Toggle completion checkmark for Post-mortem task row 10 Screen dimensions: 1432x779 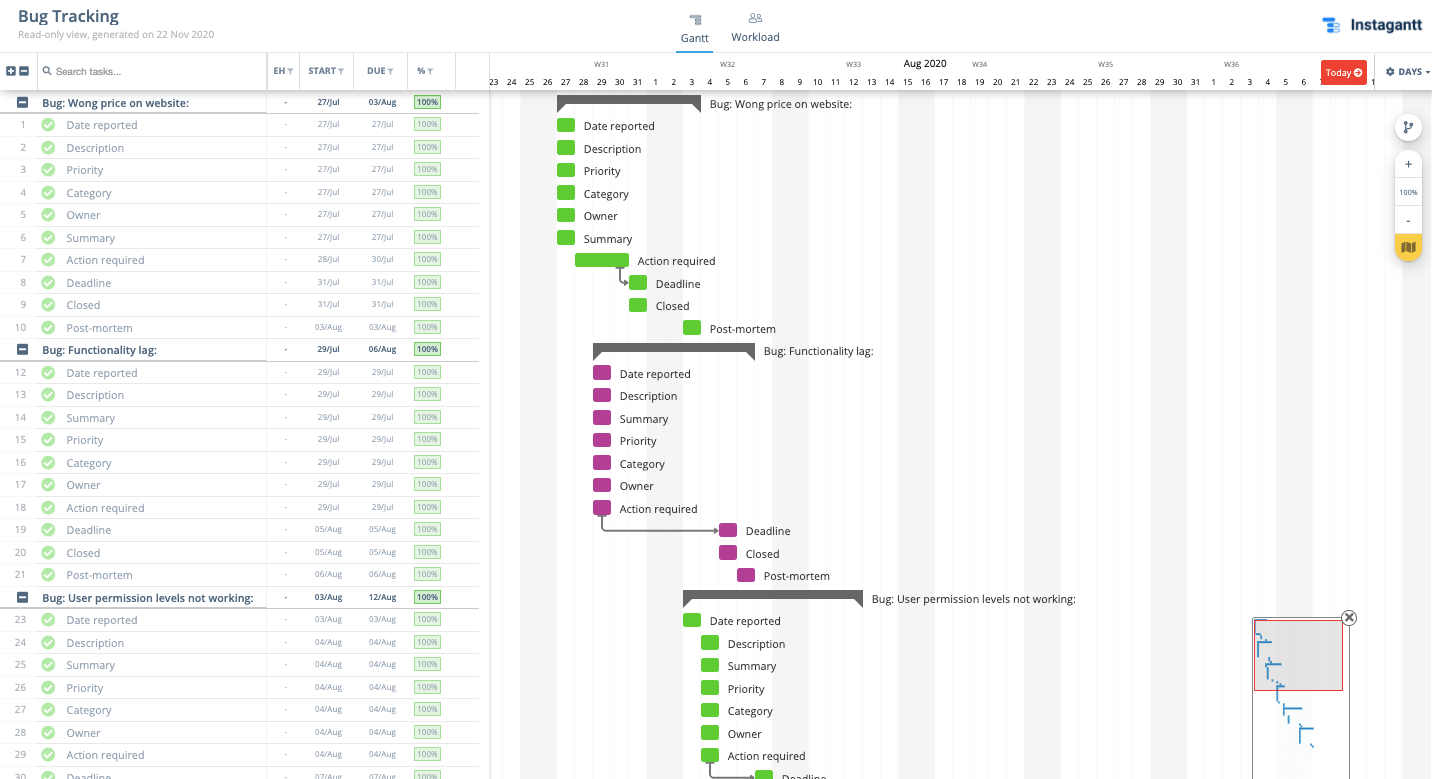pos(48,327)
